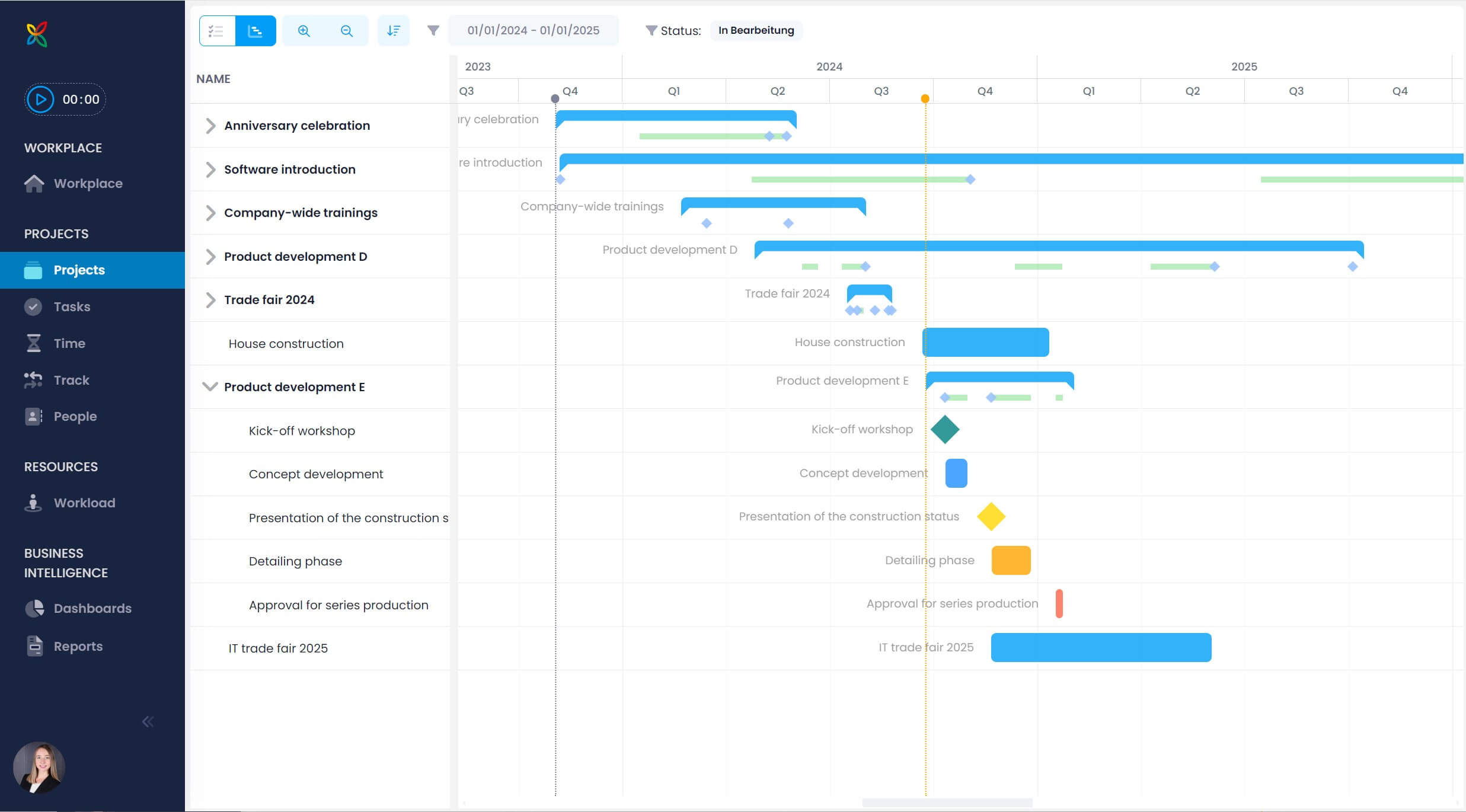Open the sort order options
This screenshot has width=1466, height=812.
pos(394,31)
